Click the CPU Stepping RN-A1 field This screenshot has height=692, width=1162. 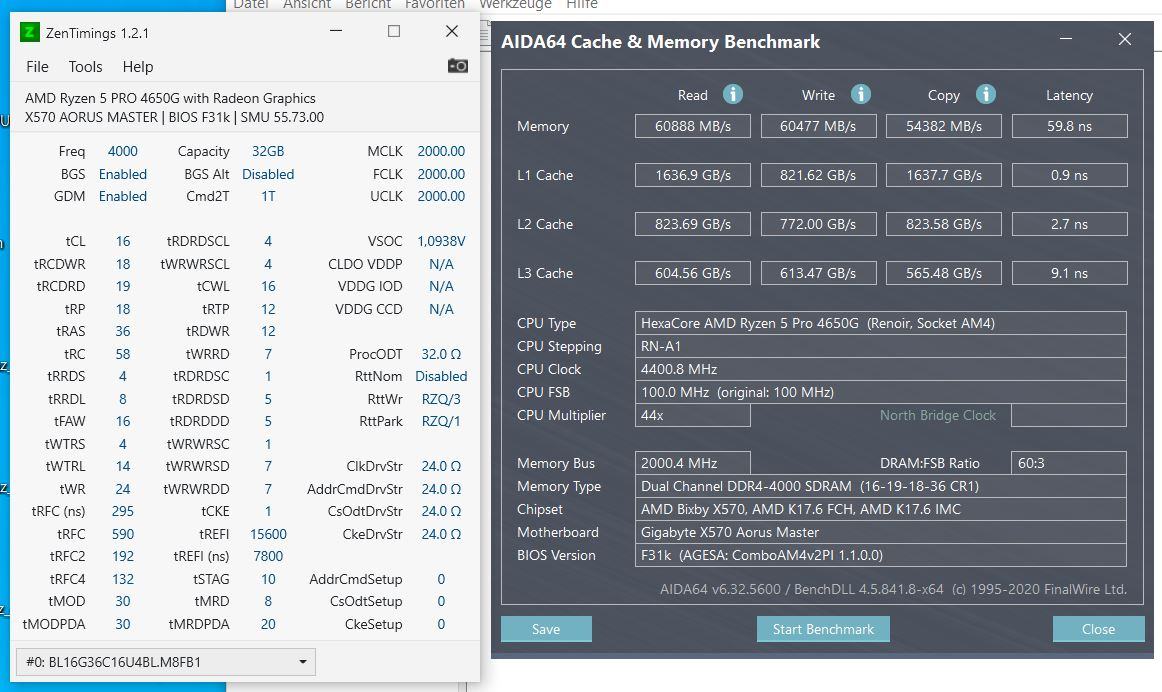(x=880, y=346)
